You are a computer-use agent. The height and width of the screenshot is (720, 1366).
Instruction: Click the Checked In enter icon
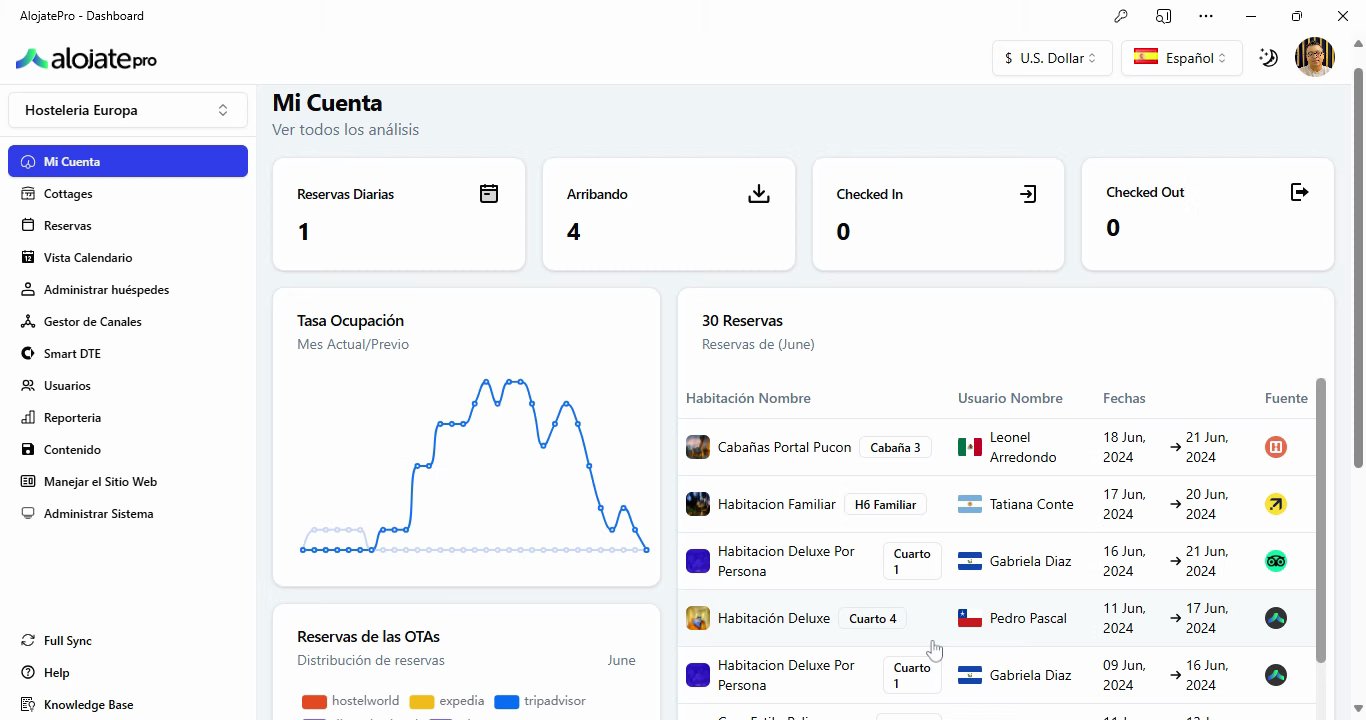coord(1028,194)
